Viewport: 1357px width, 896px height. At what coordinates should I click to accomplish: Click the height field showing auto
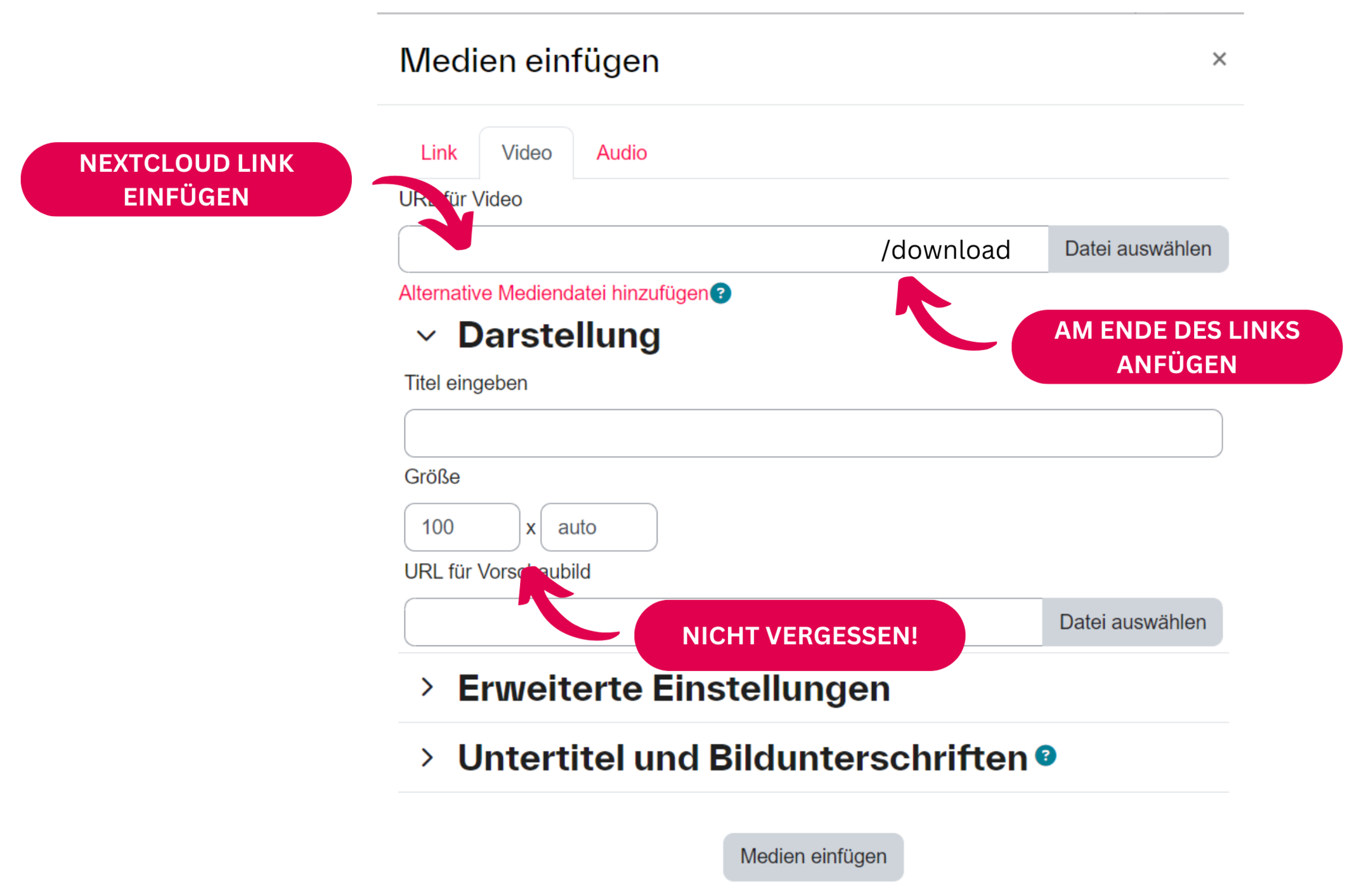click(598, 526)
